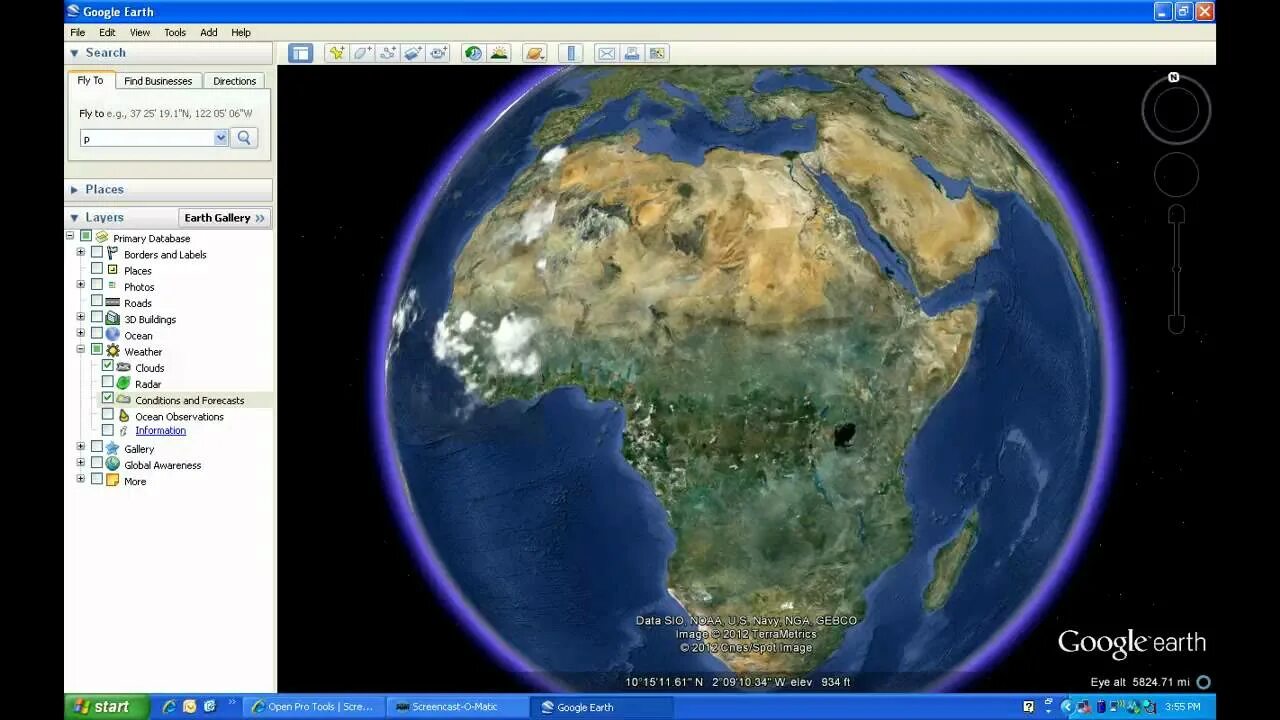
Task: Open the Earth Gallery button
Action: 224,217
